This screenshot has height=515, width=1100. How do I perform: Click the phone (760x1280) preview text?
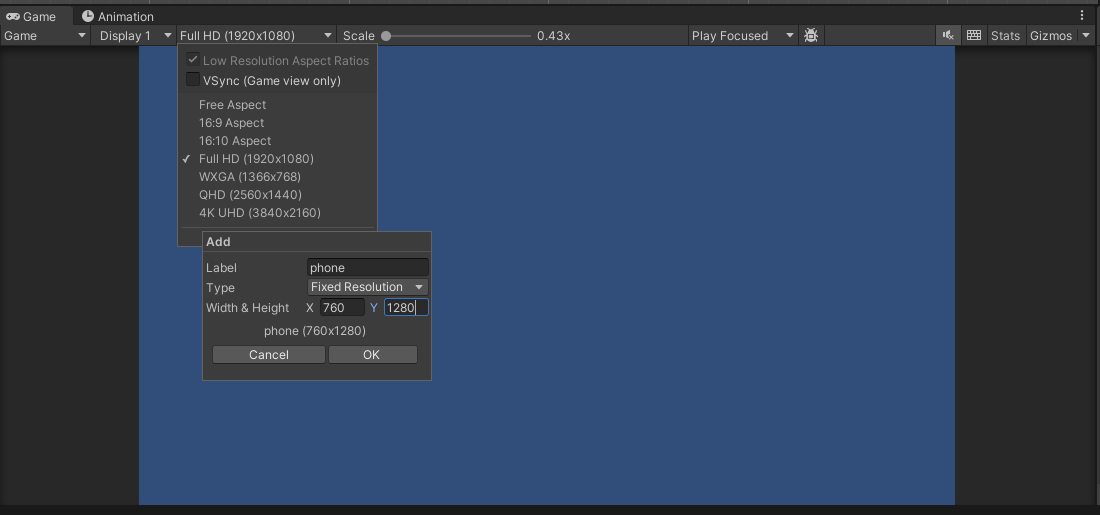315,330
